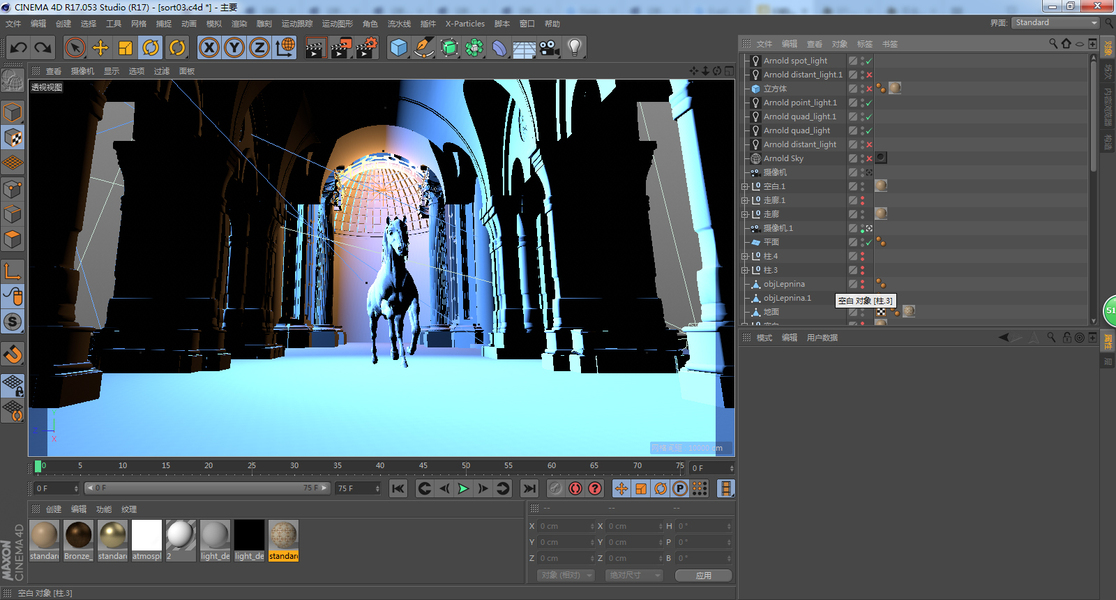
Task: Enable Arnold Sky via its red cross
Action: click(869, 159)
